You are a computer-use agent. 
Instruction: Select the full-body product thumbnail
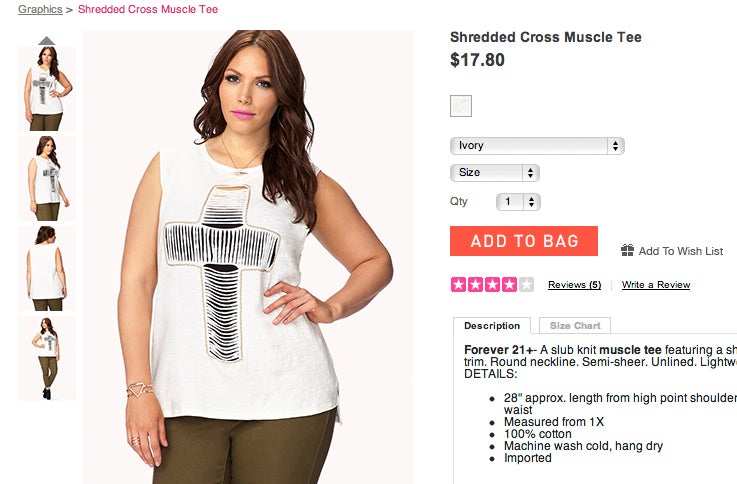tap(47, 358)
